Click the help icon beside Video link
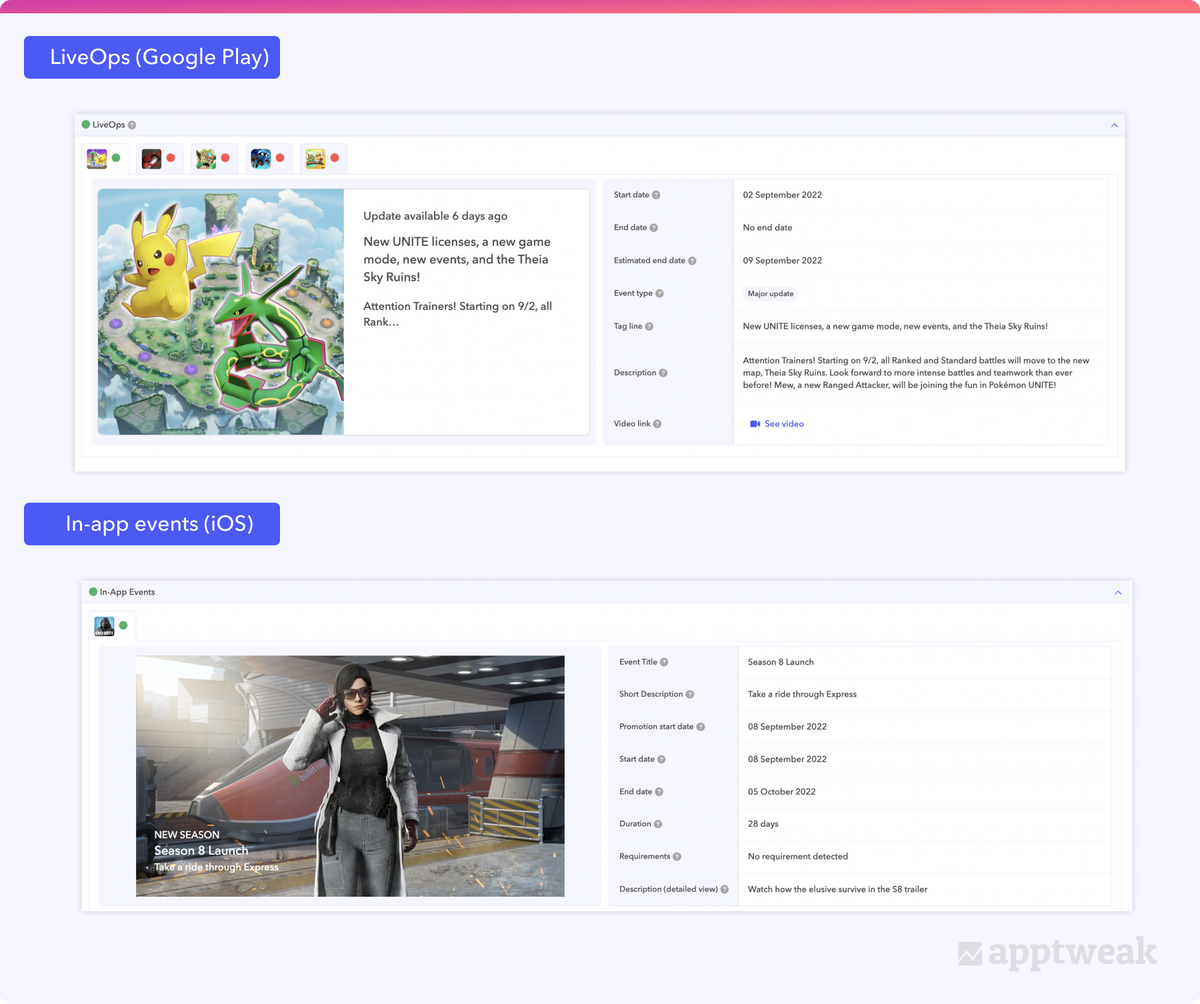 tap(657, 424)
